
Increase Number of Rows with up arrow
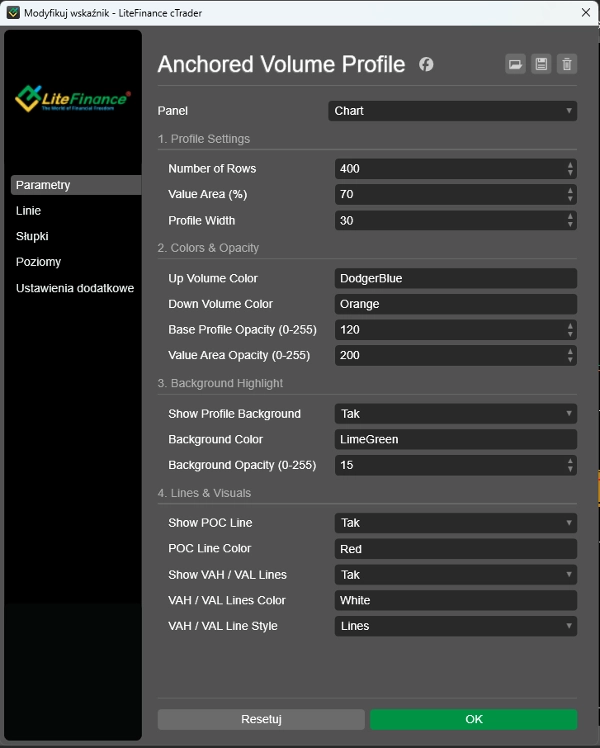[x=570, y=165]
